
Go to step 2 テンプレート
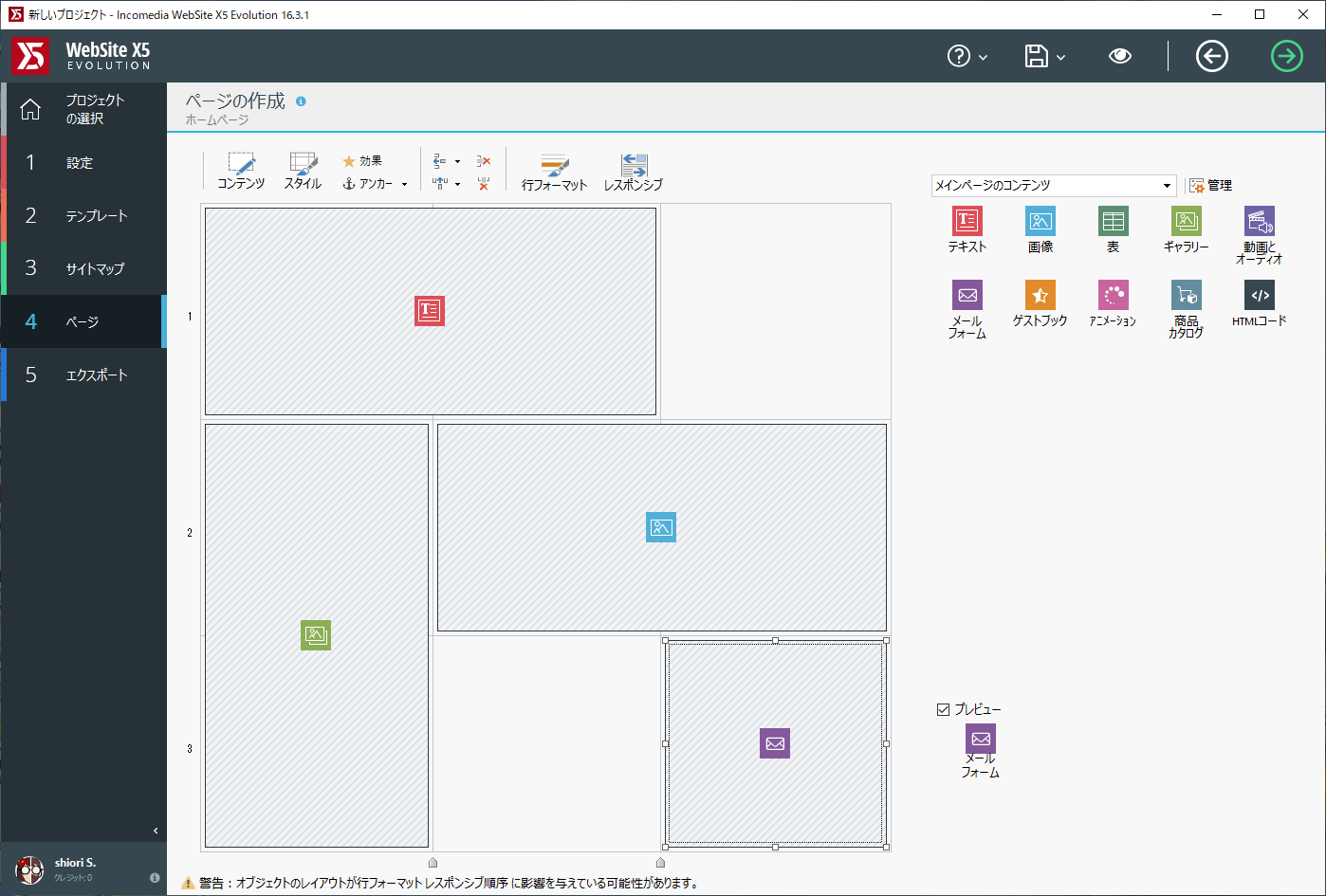tap(83, 216)
